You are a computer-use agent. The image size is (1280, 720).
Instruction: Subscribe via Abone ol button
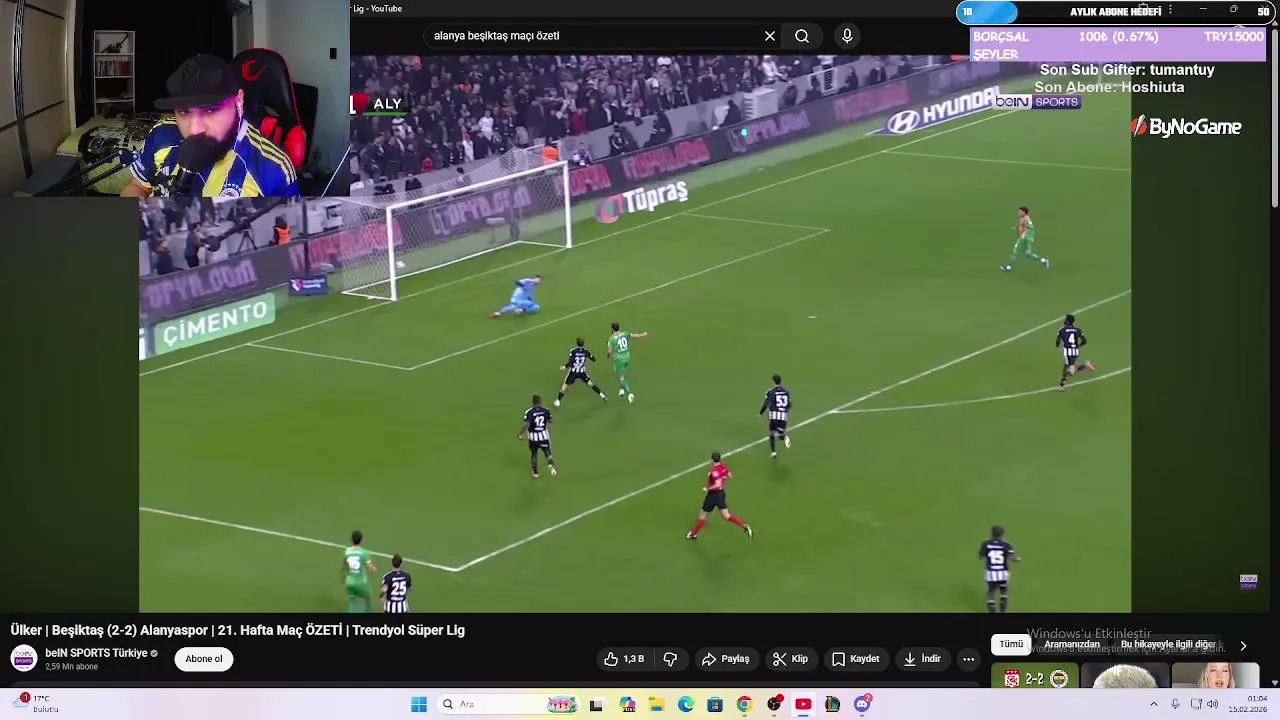tap(204, 659)
